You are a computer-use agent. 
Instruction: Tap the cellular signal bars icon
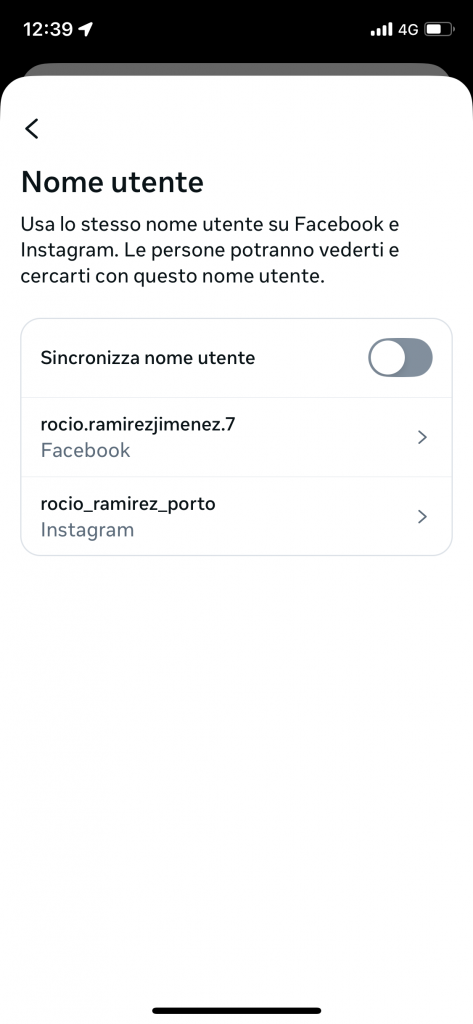tap(382, 29)
